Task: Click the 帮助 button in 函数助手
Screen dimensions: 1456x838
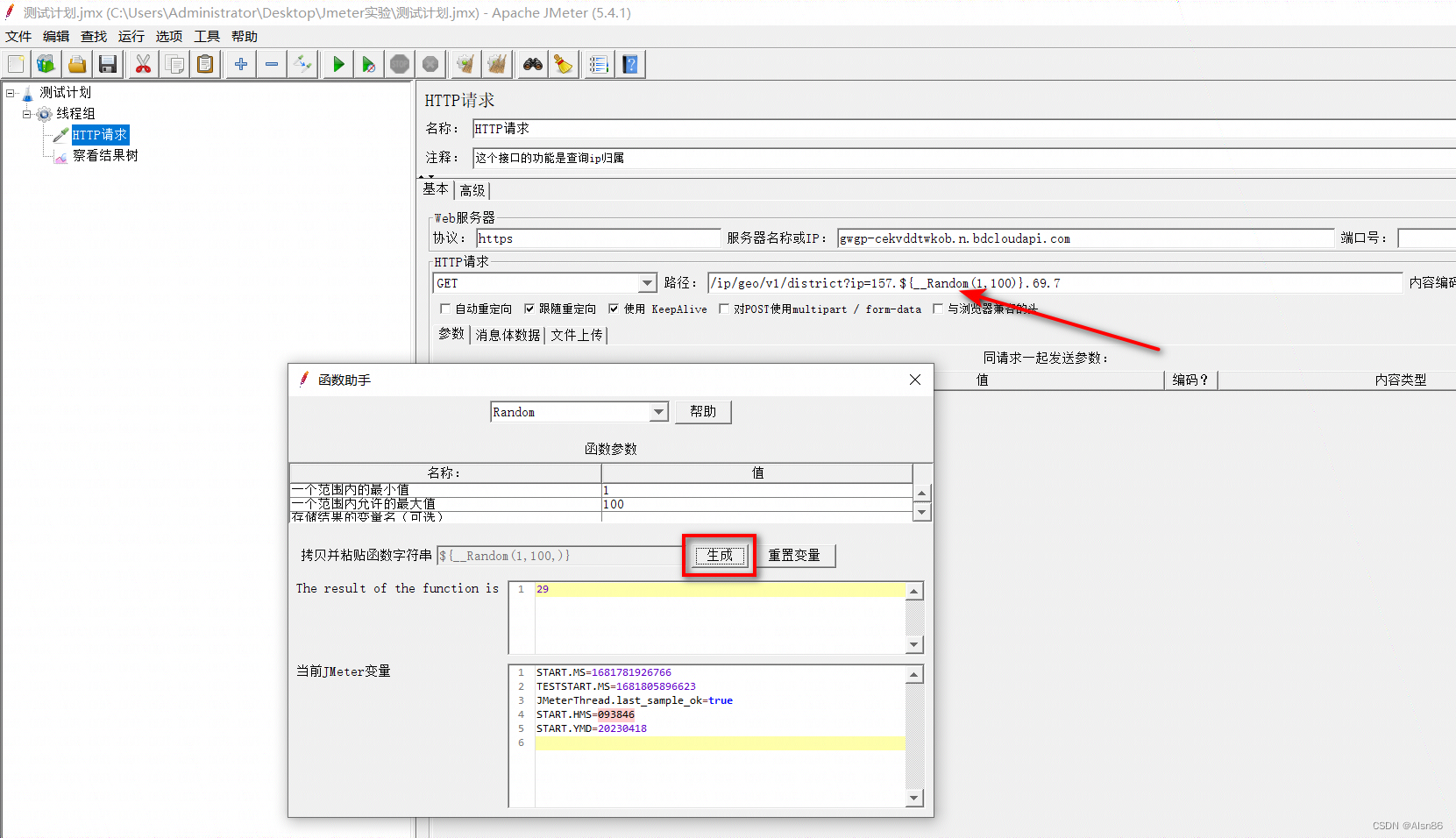Action: pos(703,412)
